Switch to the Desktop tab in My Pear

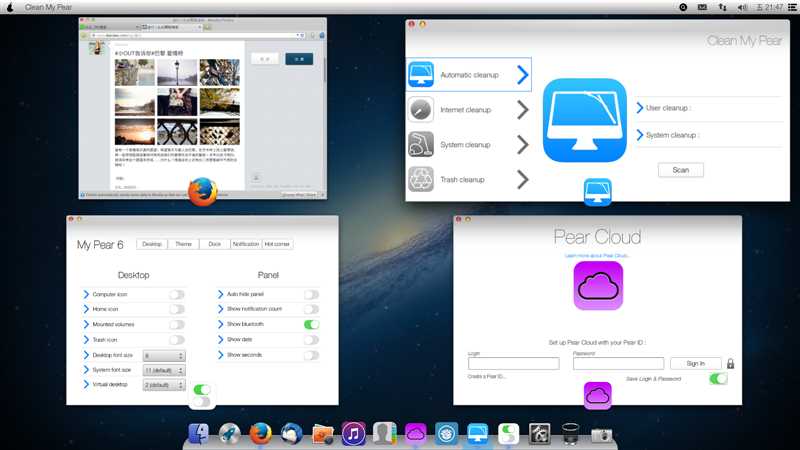(x=152, y=244)
